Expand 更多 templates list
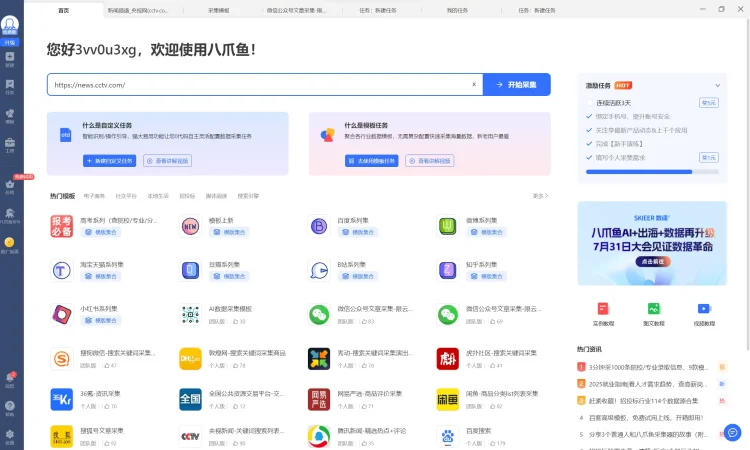 (540, 196)
